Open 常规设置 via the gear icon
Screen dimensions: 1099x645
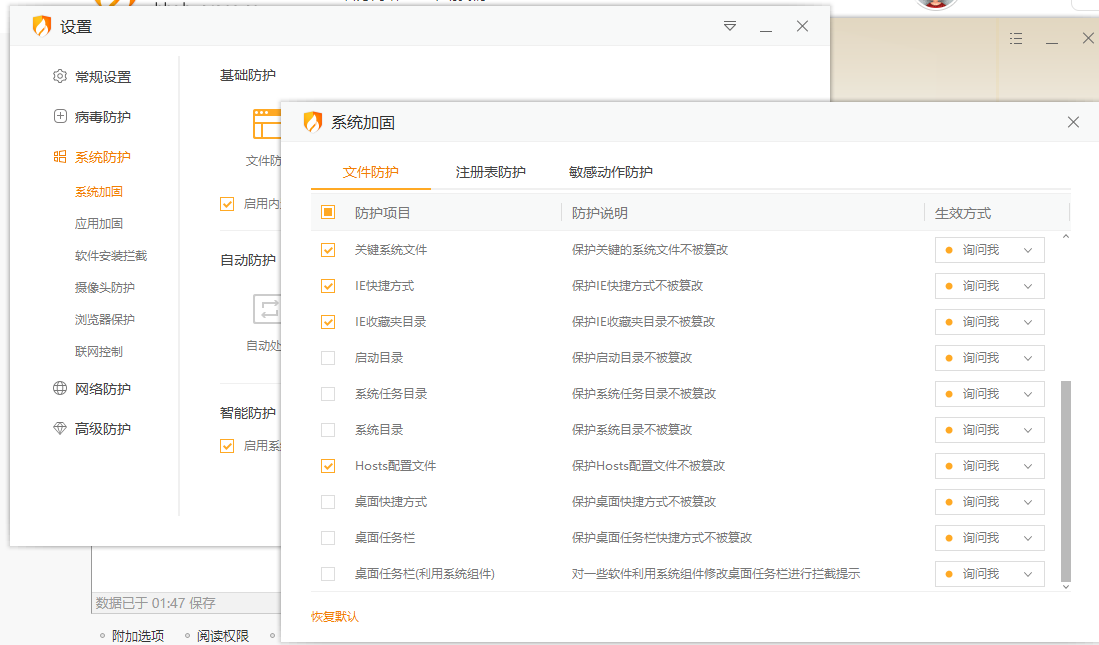pos(60,76)
